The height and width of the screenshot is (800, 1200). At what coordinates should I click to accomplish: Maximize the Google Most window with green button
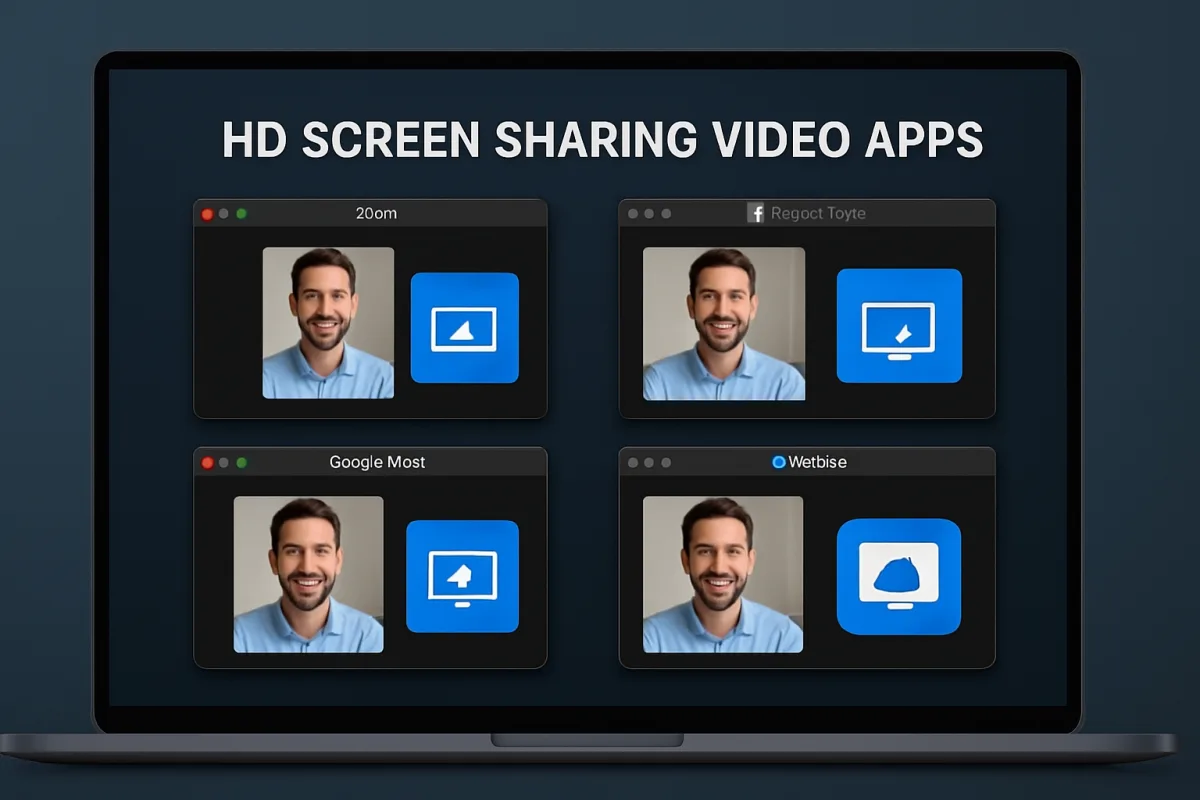point(241,463)
